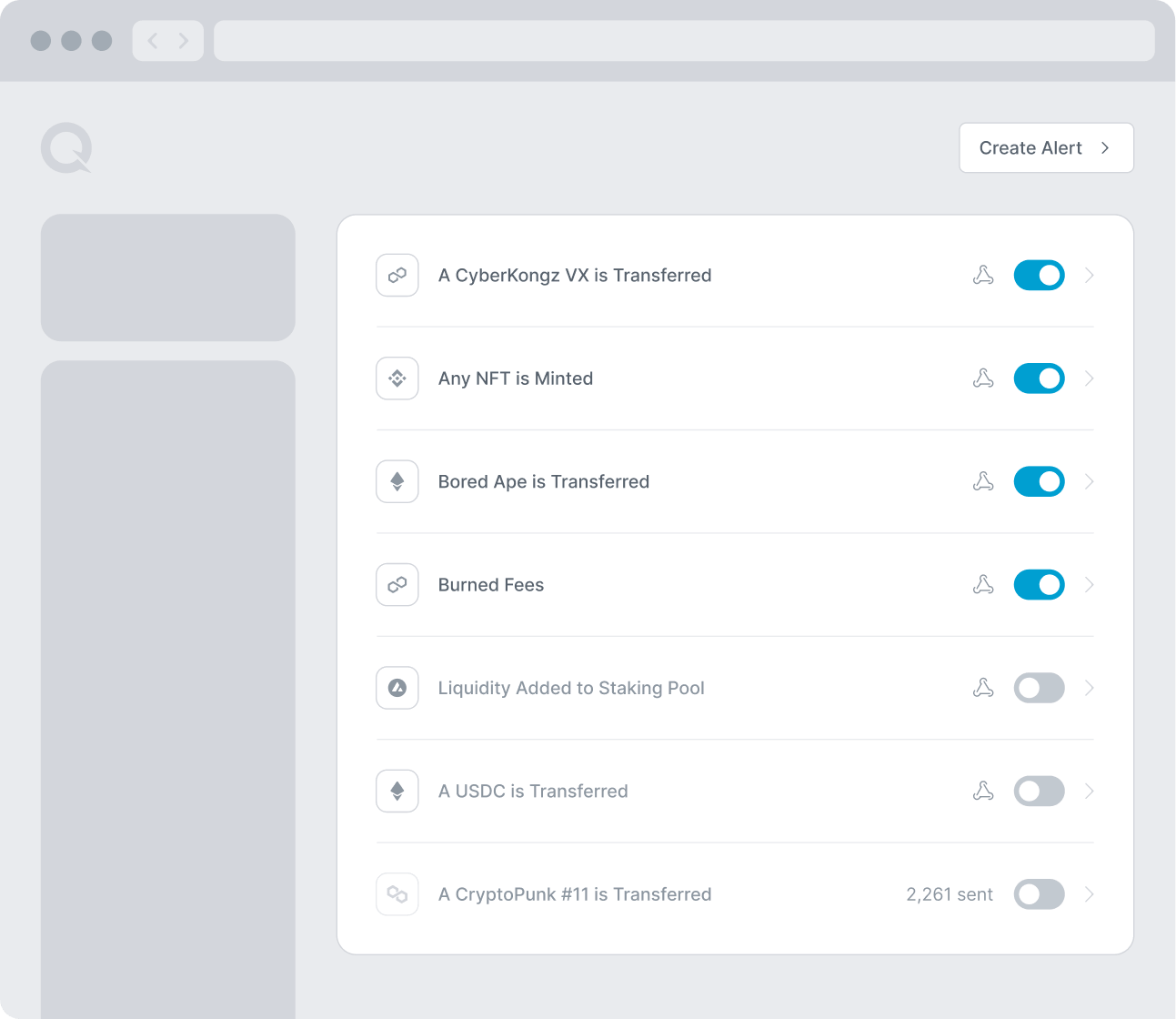
Task: Select the Any NFT is Minted alert title
Action: (x=516, y=378)
